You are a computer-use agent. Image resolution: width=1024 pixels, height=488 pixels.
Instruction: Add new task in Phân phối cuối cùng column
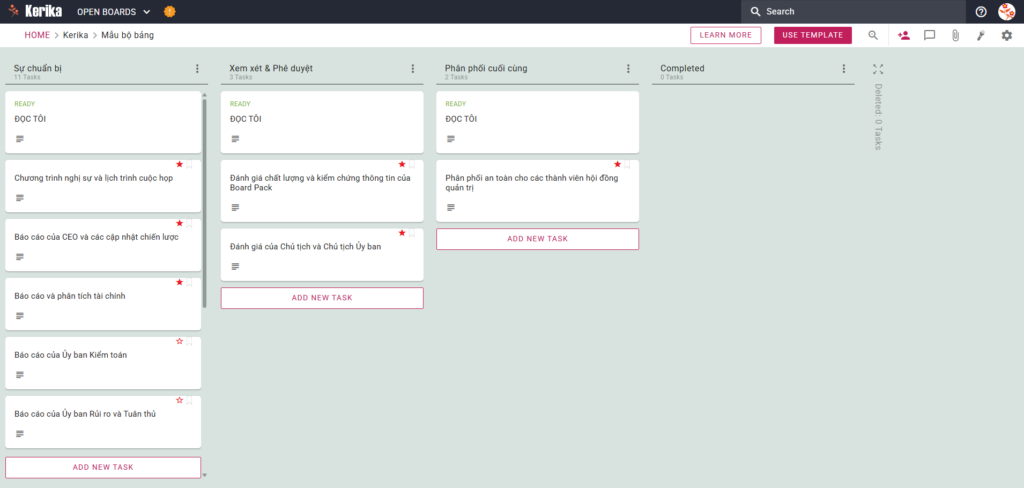(x=537, y=239)
